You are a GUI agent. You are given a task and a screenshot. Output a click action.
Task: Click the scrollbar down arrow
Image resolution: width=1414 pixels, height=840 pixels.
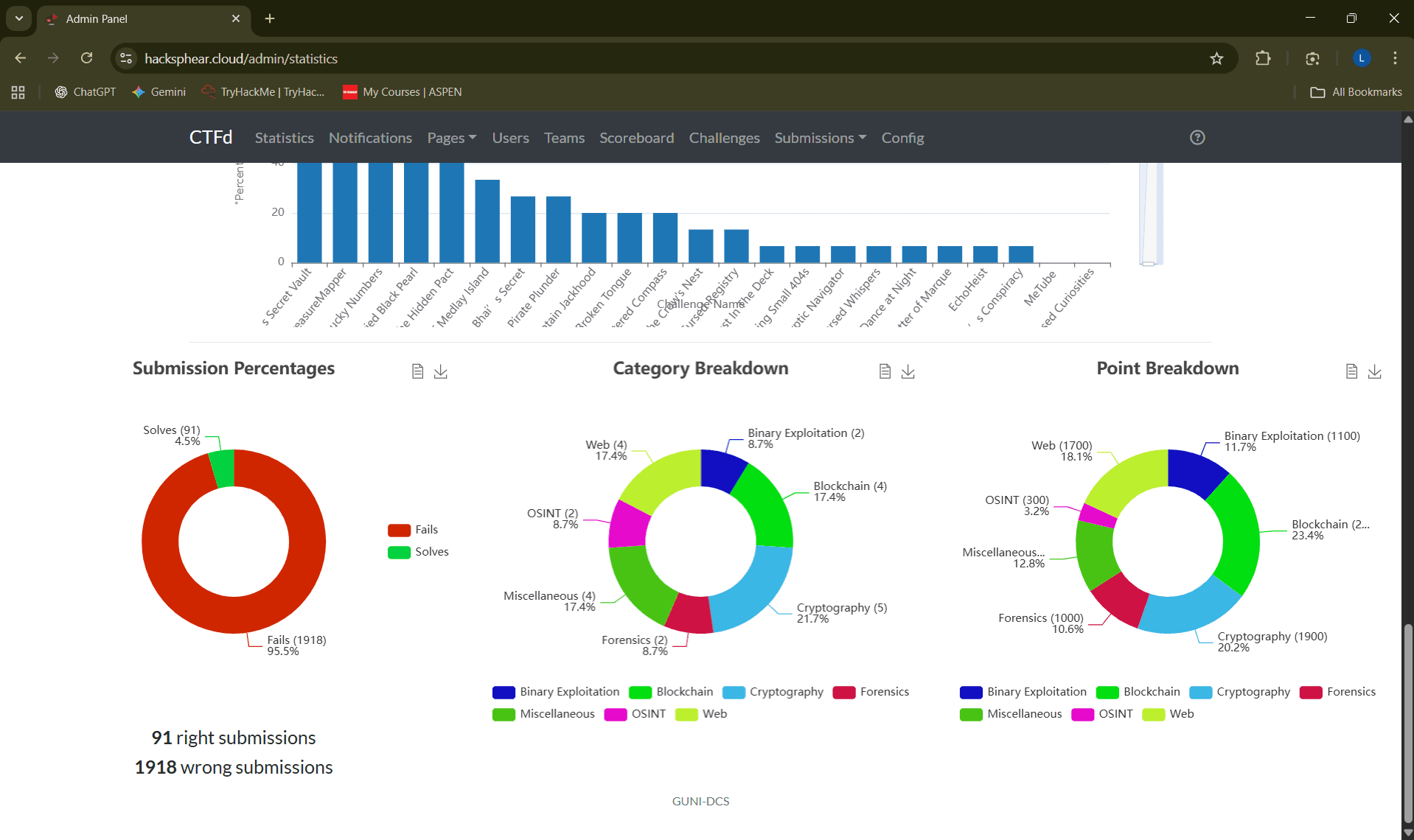click(x=1407, y=833)
